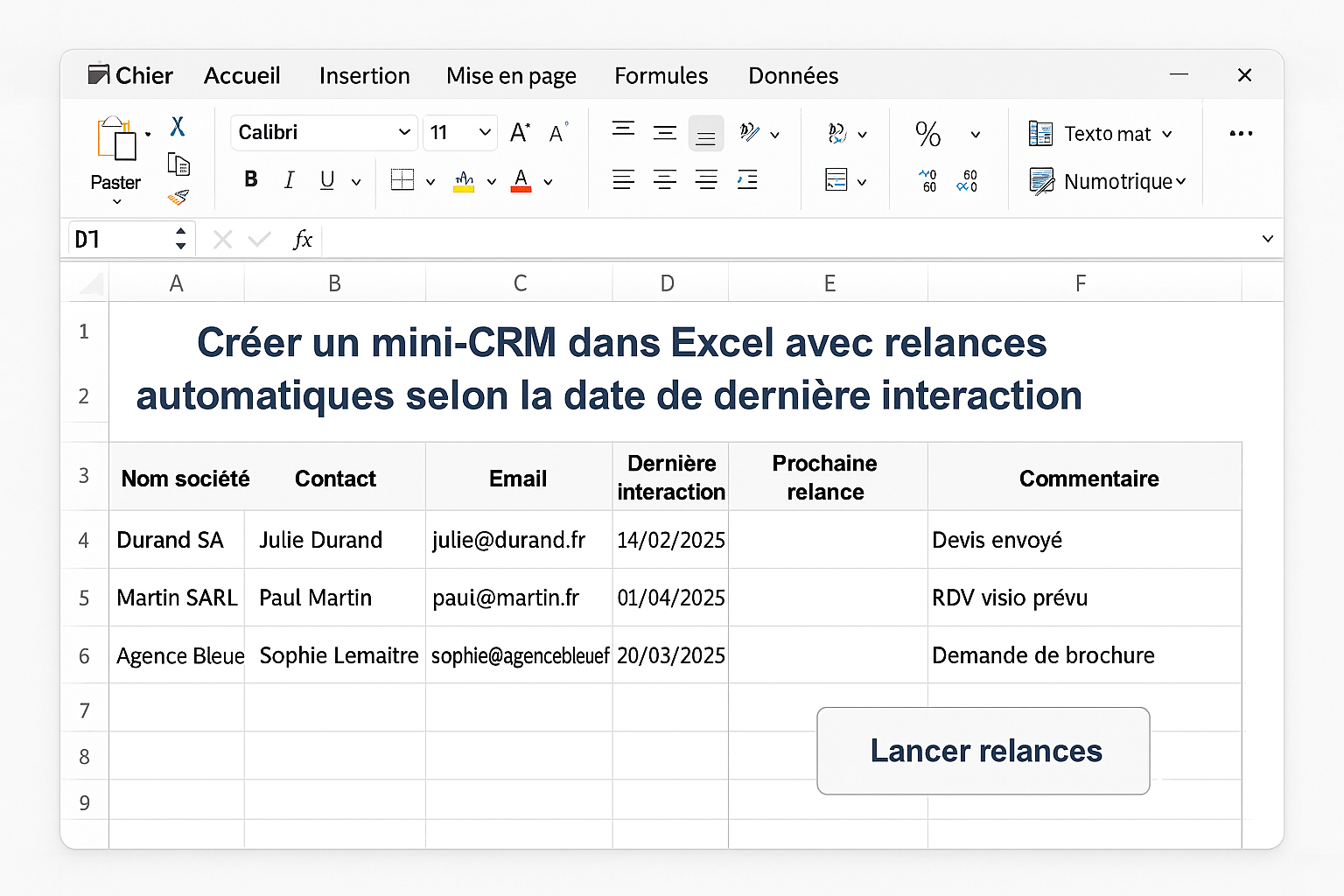Toggle underline formatting
Image resolution: width=1344 pixels, height=896 pixels.
pos(325,179)
